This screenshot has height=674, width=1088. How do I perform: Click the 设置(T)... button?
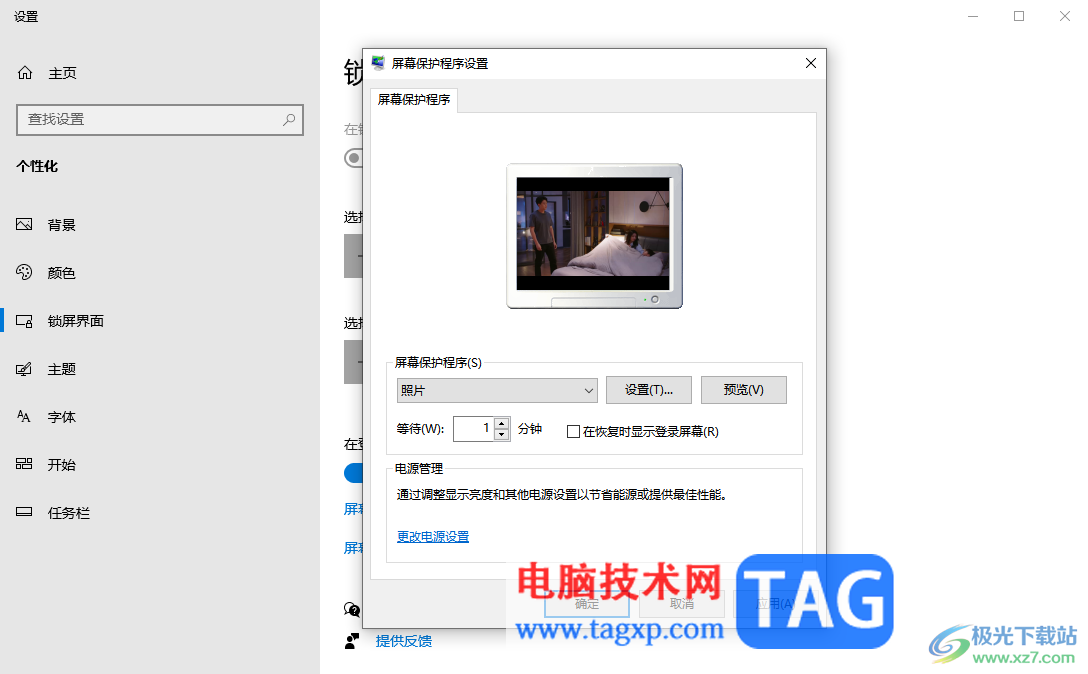pyautogui.click(x=649, y=390)
